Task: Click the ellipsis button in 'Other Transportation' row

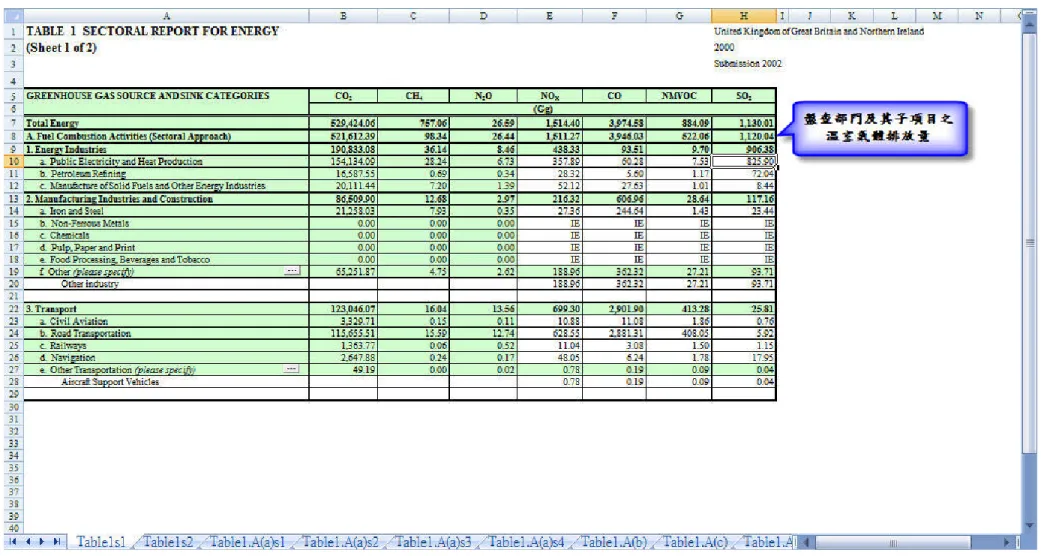Action: point(291,369)
